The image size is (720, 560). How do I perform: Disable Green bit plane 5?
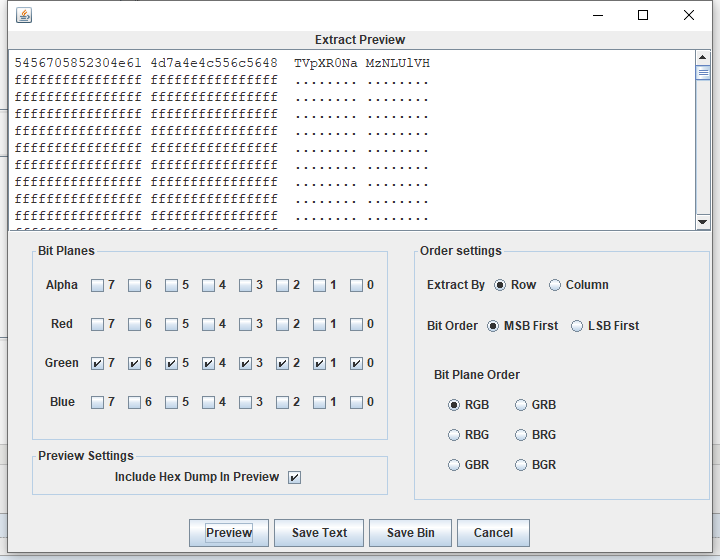coord(171,364)
